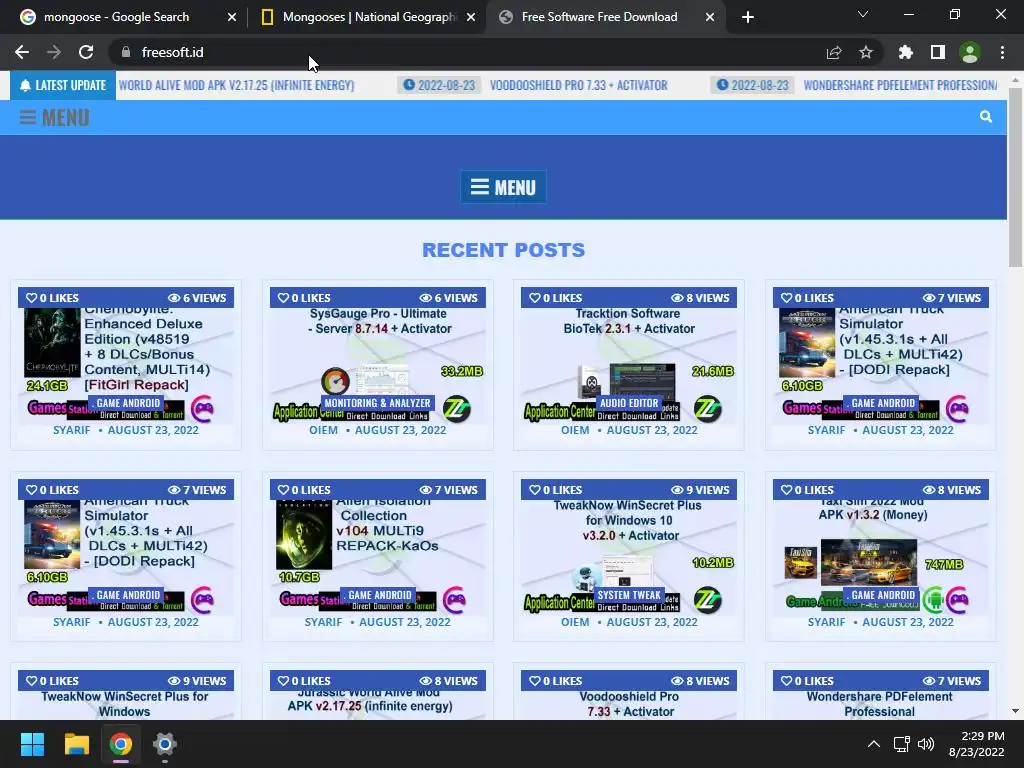Open VoodooShield Pro 7.33 ticker link

pyautogui.click(x=579, y=85)
